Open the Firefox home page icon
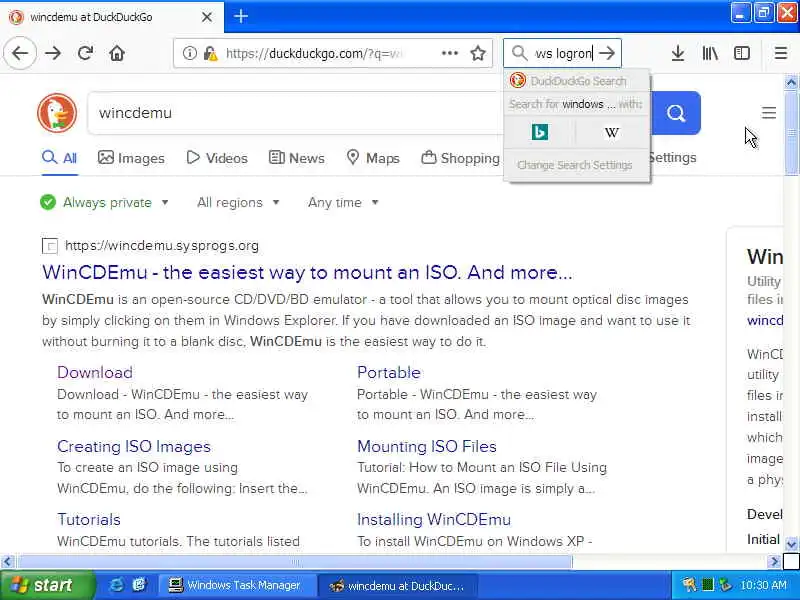 click(x=117, y=53)
